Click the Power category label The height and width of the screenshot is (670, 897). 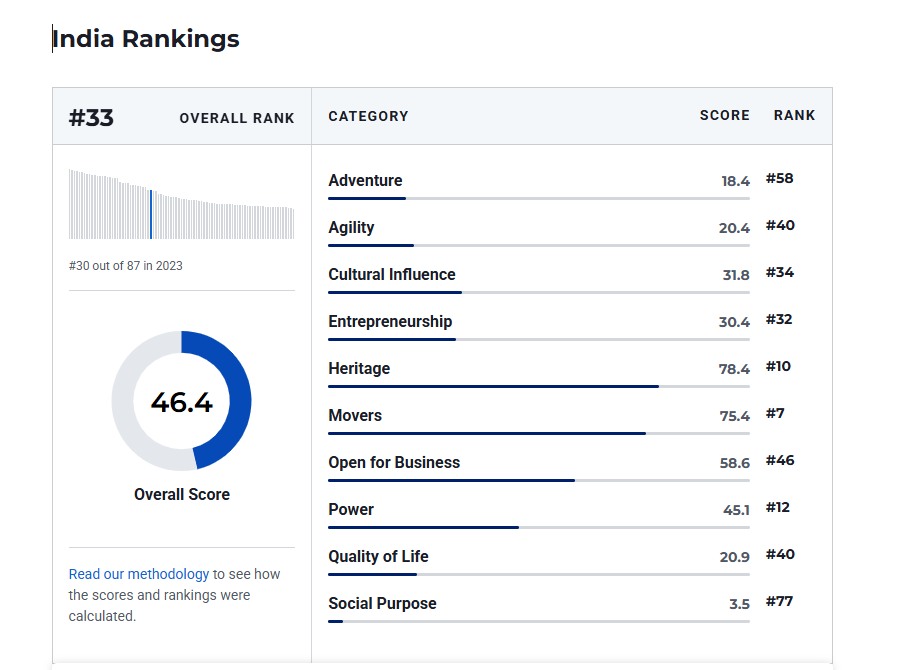[351, 510]
